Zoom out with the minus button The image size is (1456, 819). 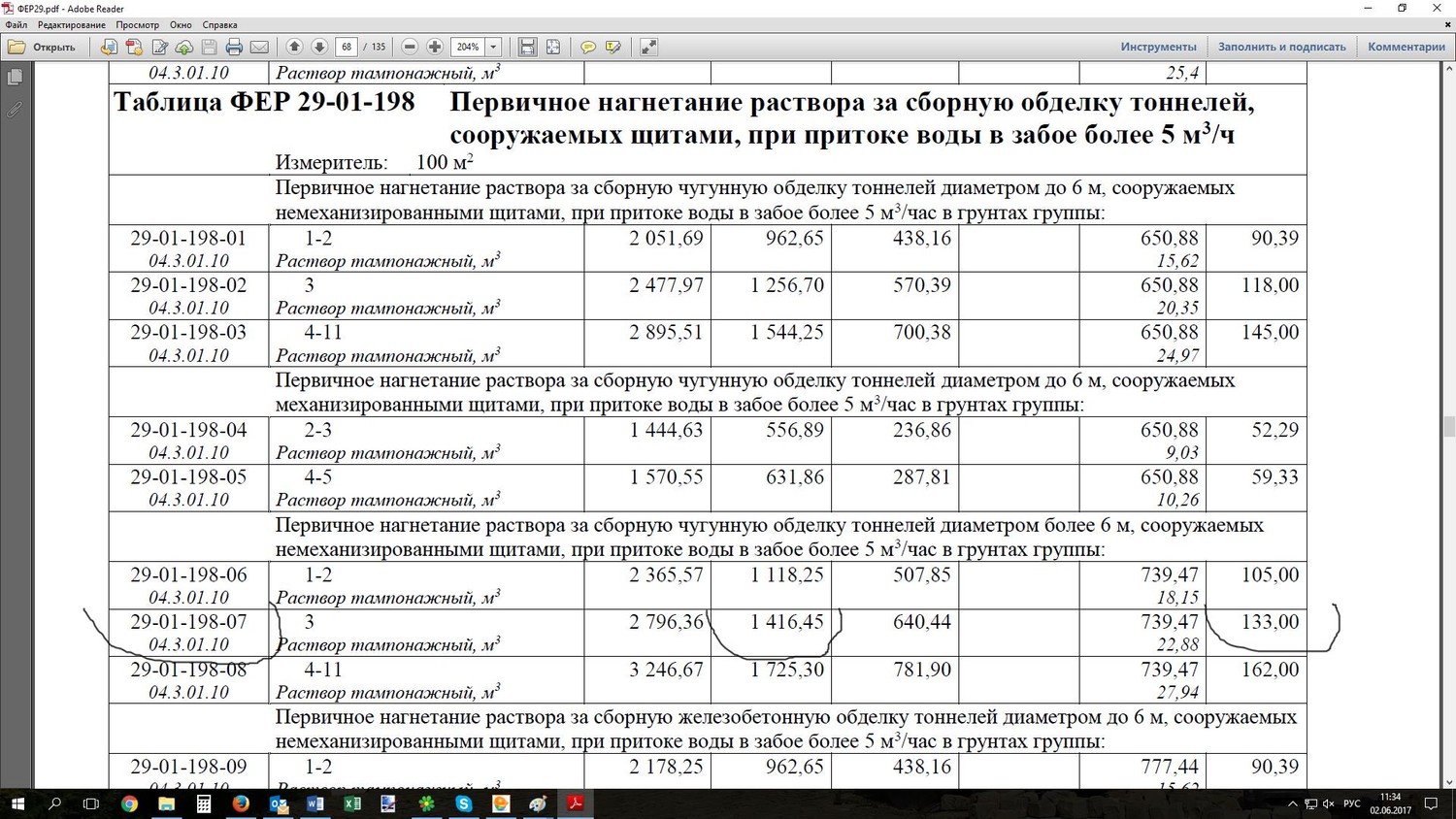[x=410, y=47]
